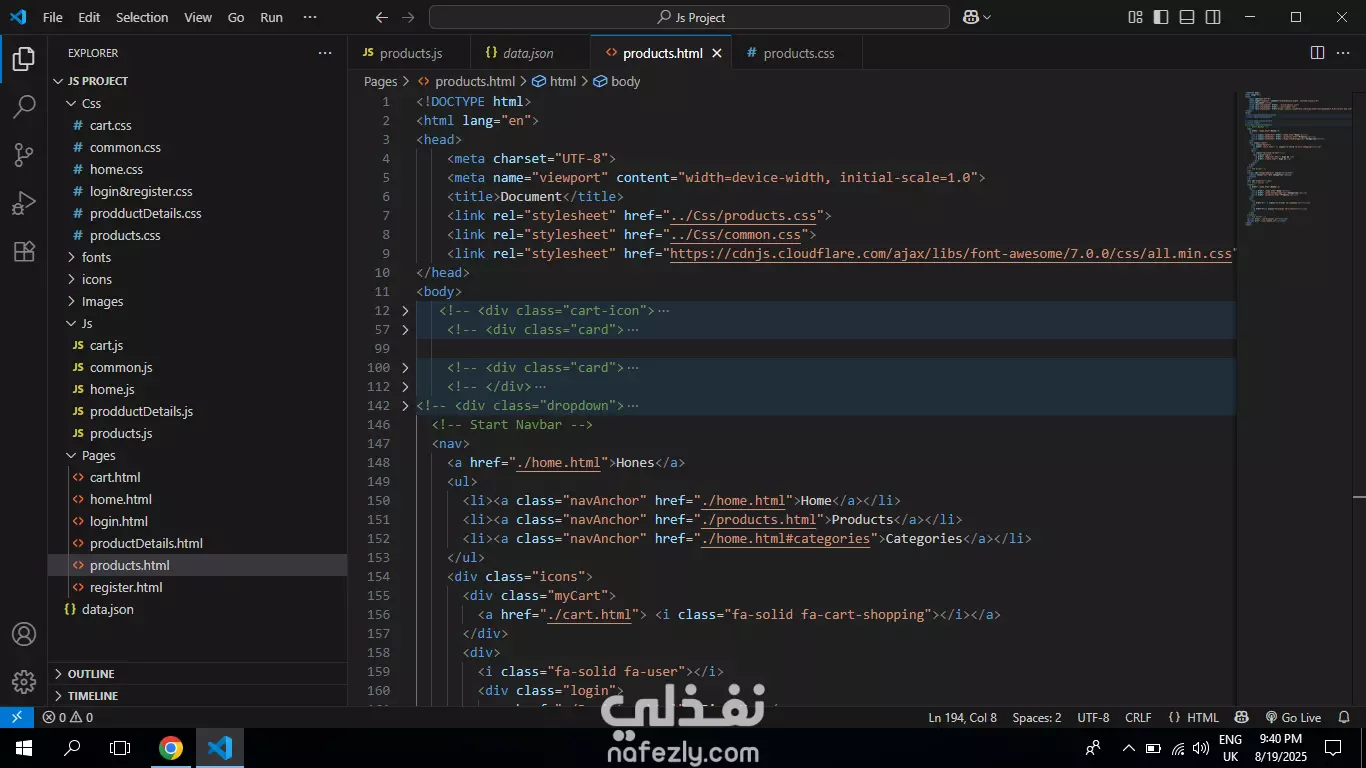Expand the OUTLINE section
The height and width of the screenshot is (768, 1366).
pos(198,674)
